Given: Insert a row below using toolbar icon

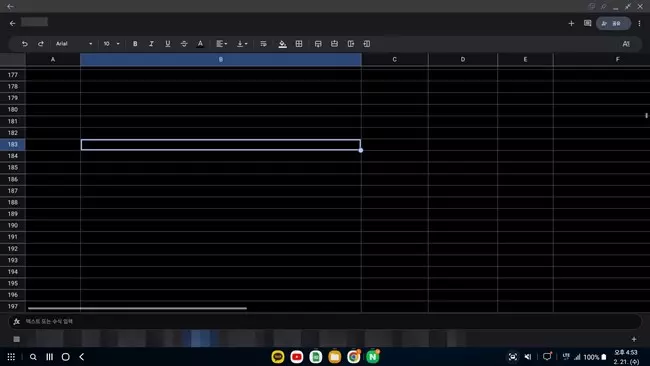Looking at the screenshot, I should (x=318, y=44).
